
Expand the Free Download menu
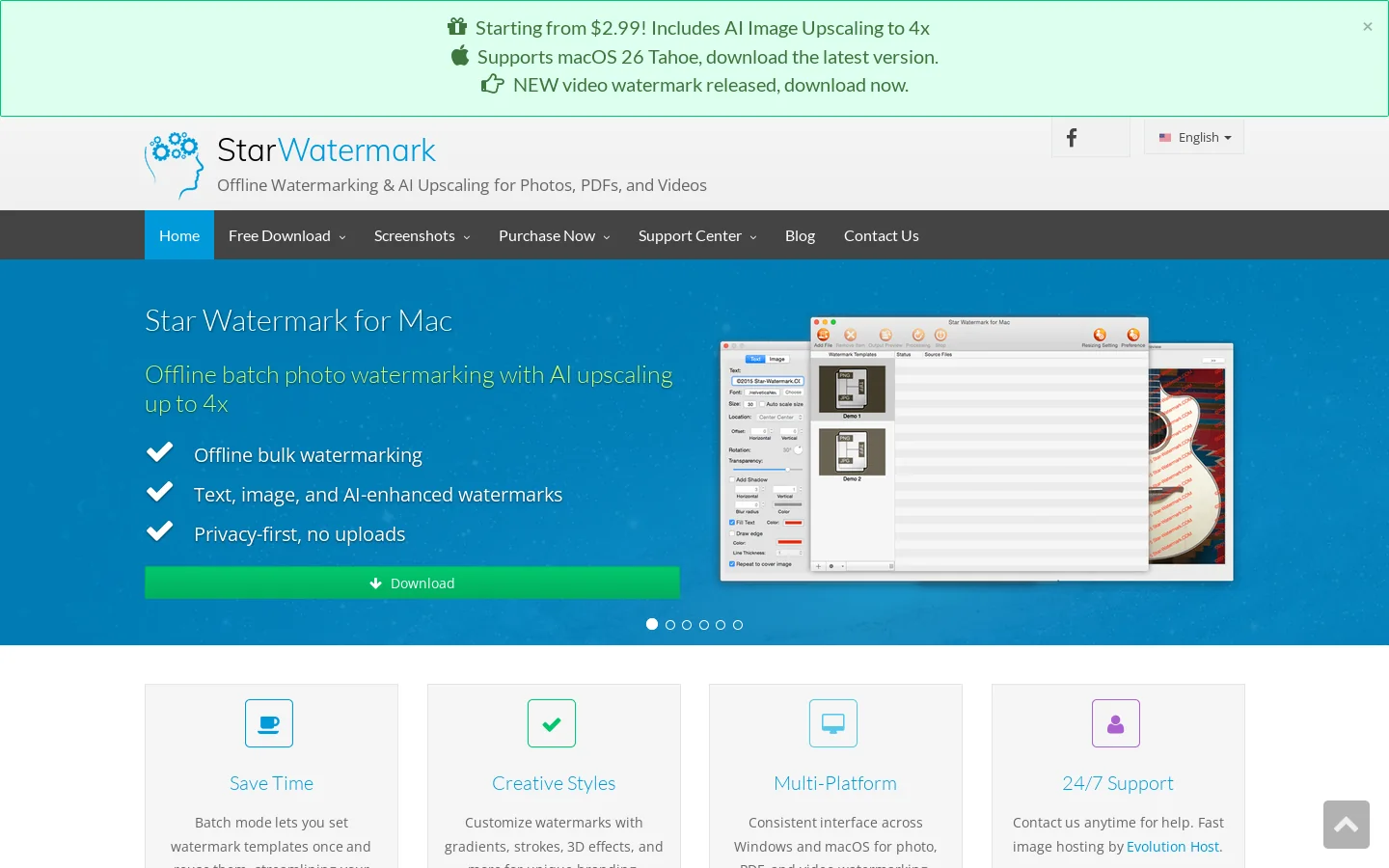[286, 235]
